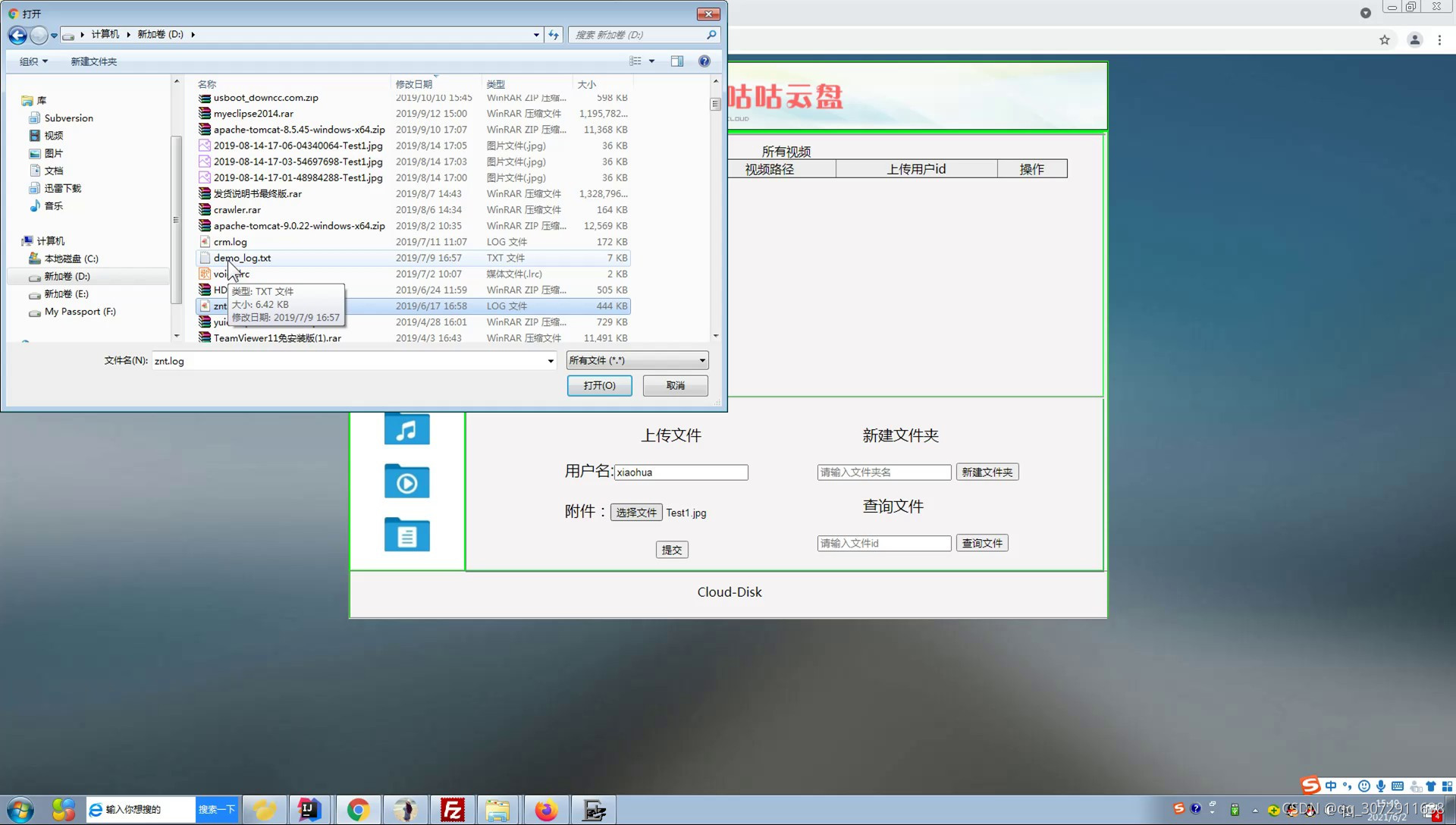Click the 新建文件夹 button on the web page
The image size is (1456, 825).
pos(987,472)
